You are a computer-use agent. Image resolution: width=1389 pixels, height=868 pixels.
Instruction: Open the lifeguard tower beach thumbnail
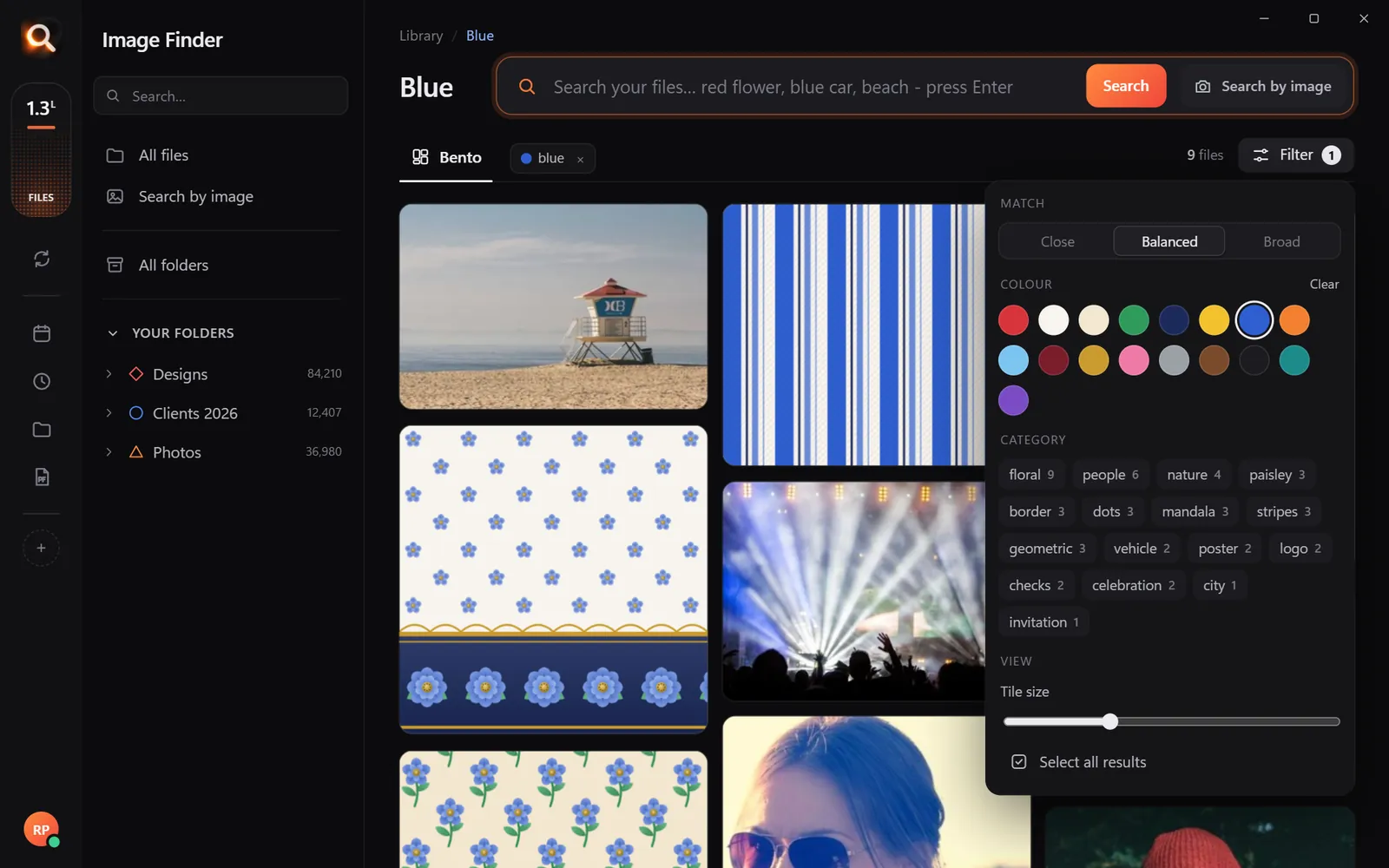click(x=553, y=306)
